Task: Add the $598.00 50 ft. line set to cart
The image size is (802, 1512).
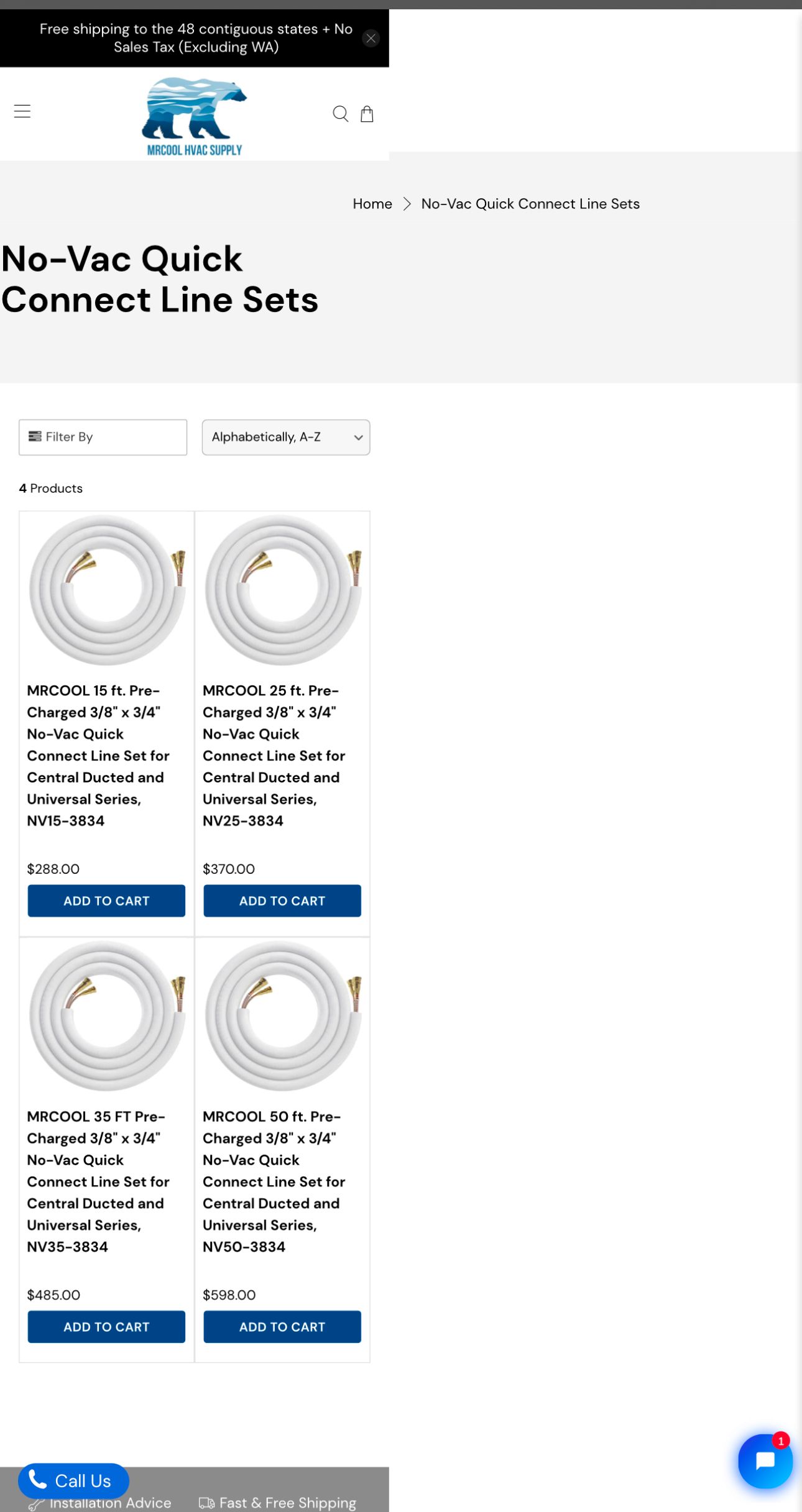Action: click(282, 1326)
